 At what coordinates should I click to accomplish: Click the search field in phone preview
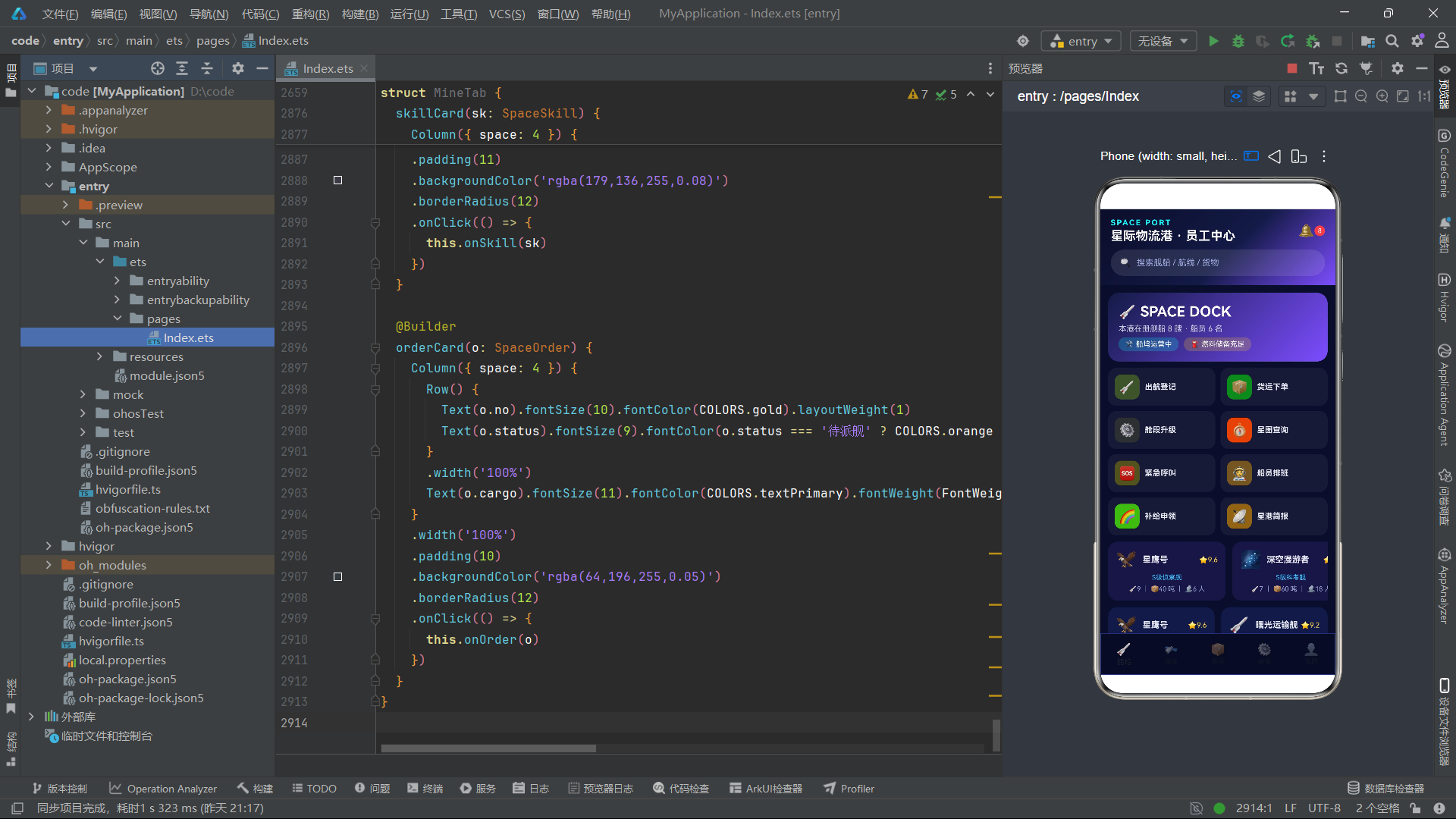[1217, 262]
